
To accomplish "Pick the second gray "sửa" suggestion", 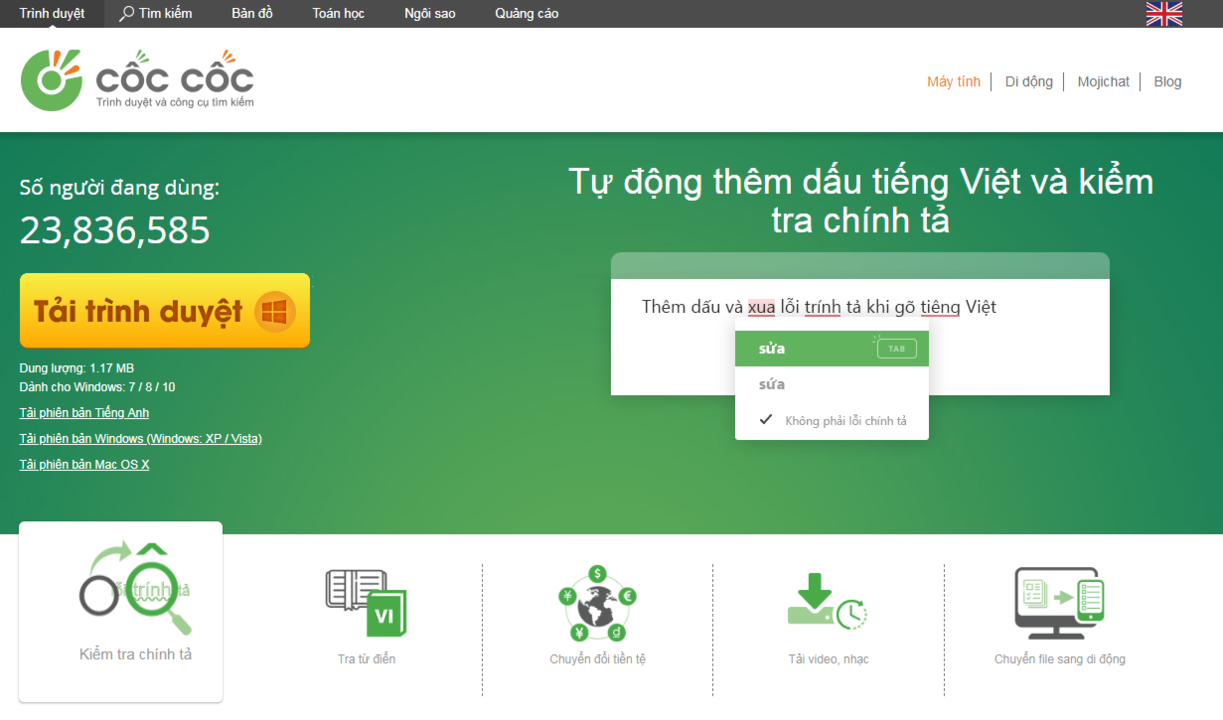I will tap(772, 385).
